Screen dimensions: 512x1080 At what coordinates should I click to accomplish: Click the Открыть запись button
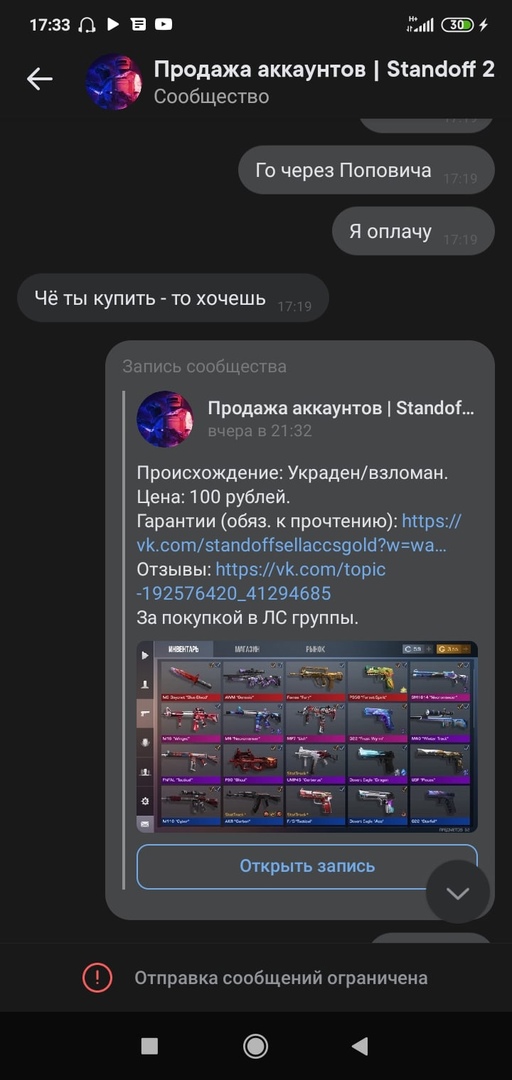point(307,866)
